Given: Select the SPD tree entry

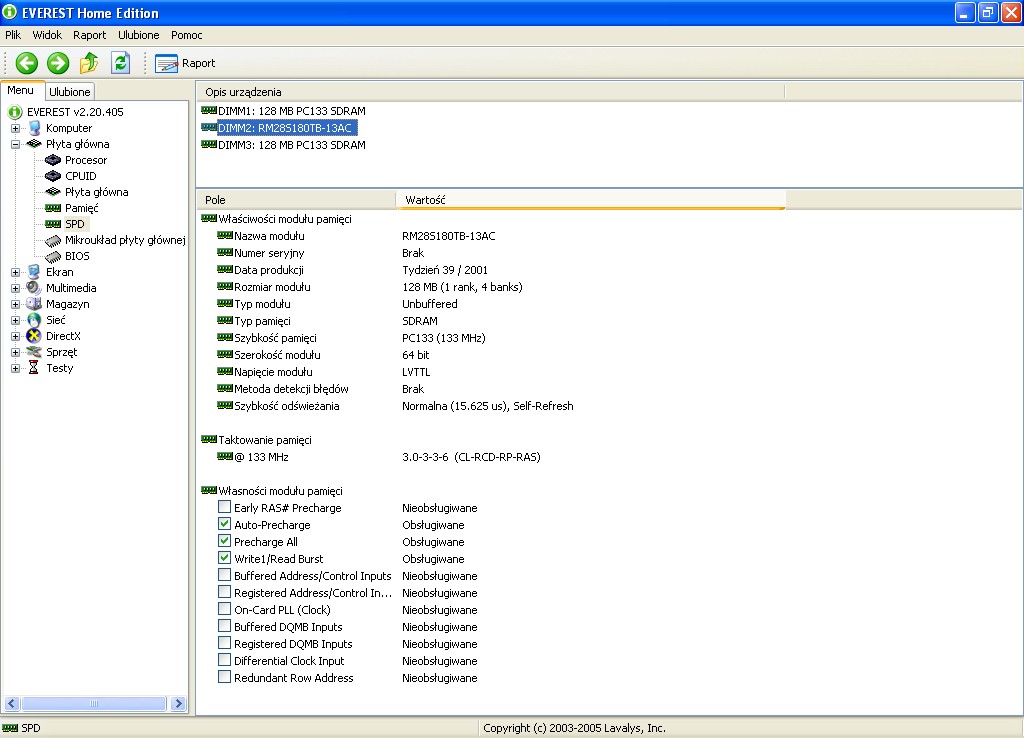Looking at the screenshot, I should [74, 224].
